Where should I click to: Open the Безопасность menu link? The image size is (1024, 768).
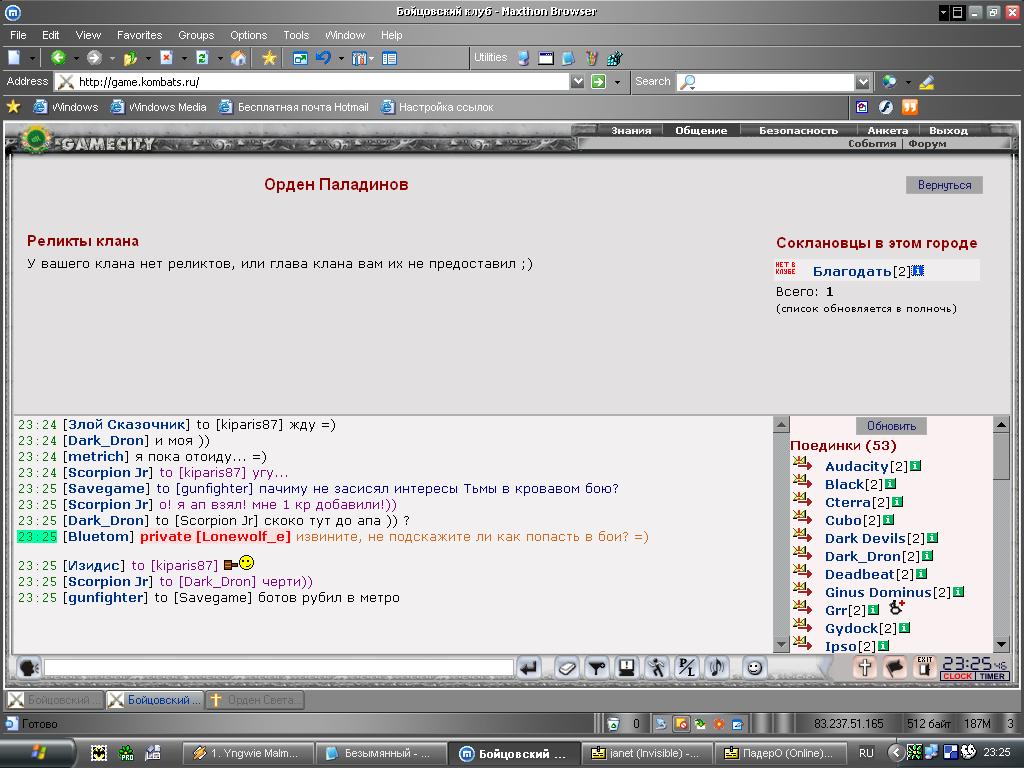point(798,131)
